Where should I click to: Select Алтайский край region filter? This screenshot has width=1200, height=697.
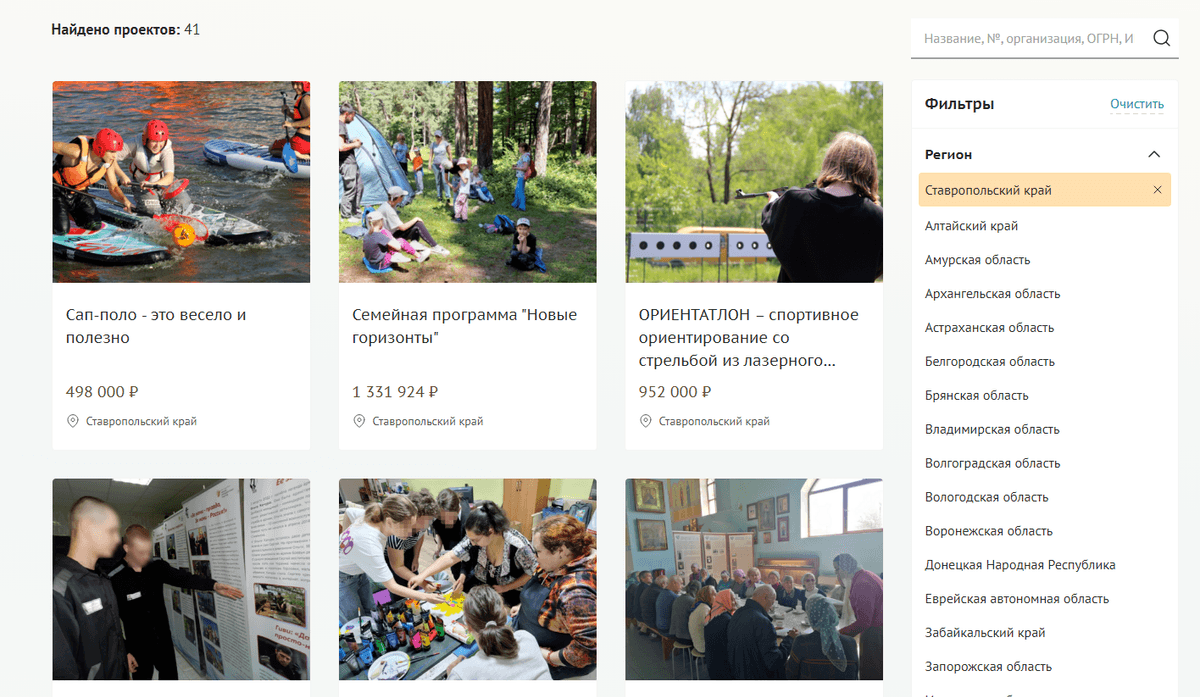coord(972,226)
